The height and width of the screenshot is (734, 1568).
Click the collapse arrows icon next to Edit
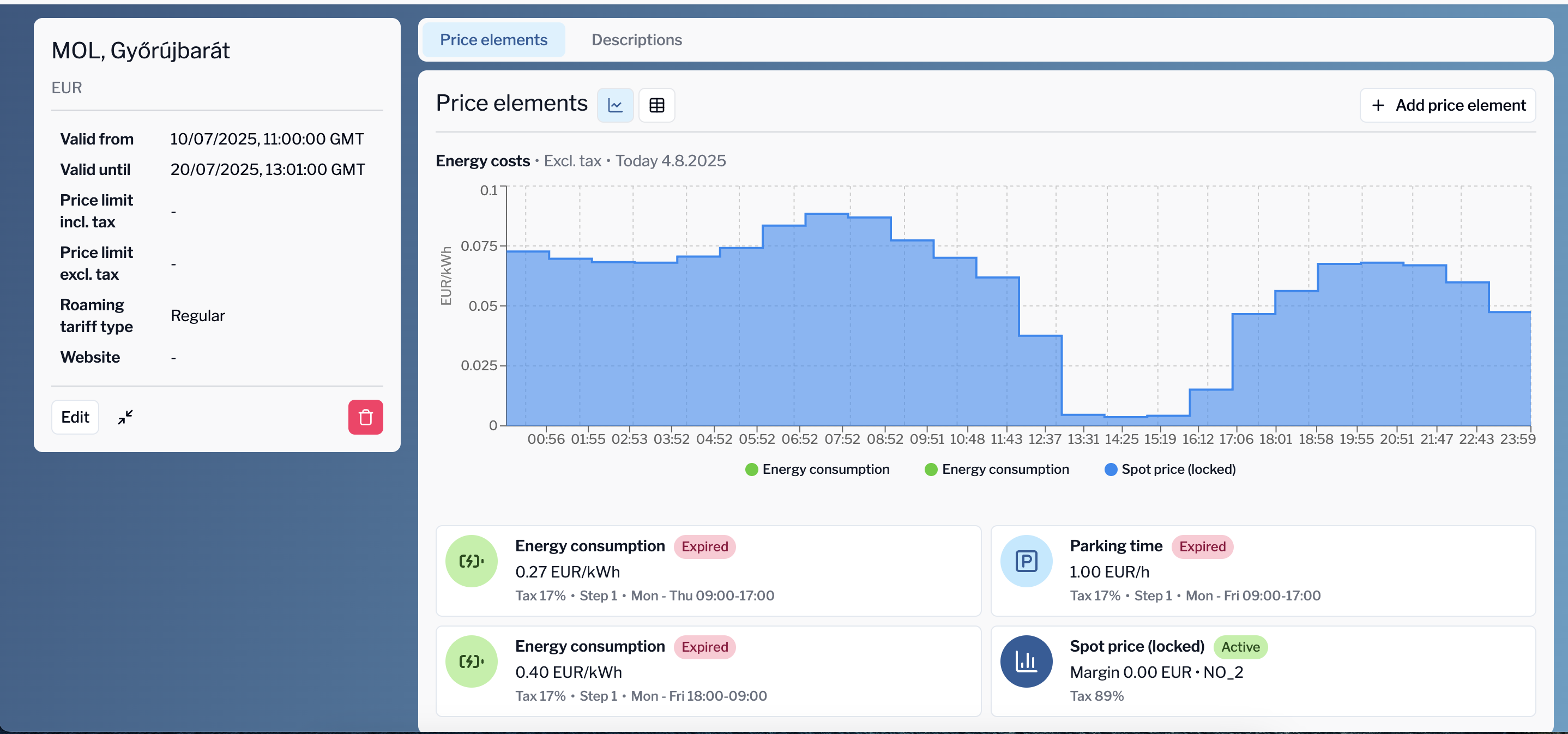pos(125,417)
